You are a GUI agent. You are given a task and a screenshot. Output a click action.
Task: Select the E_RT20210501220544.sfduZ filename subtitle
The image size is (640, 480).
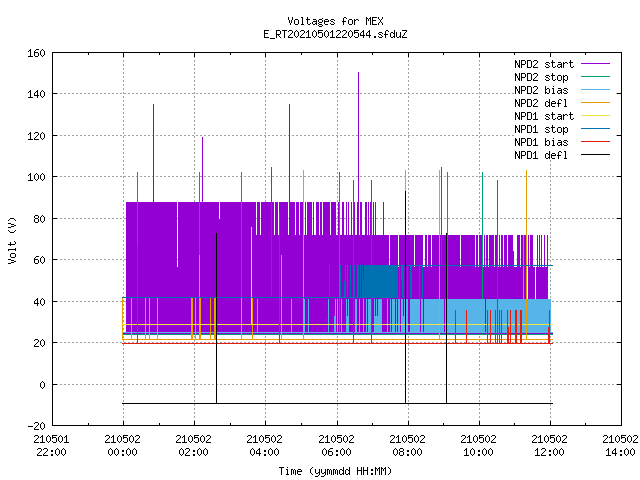tap(335, 34)
